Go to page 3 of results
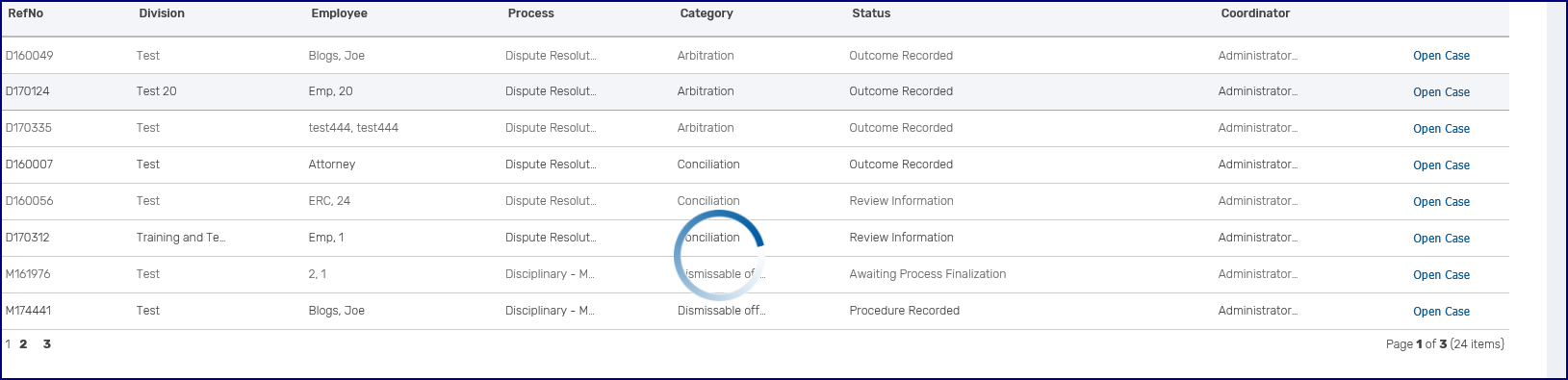Image resolution: width=1568 pixels, height=380 pixels. [x=46, y=344]
